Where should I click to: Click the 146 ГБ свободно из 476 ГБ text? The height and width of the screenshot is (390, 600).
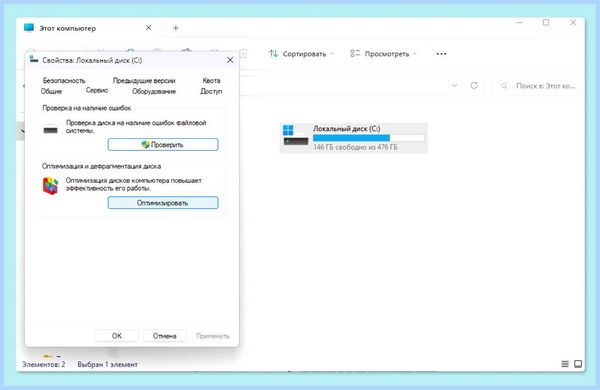click(355, 147)
